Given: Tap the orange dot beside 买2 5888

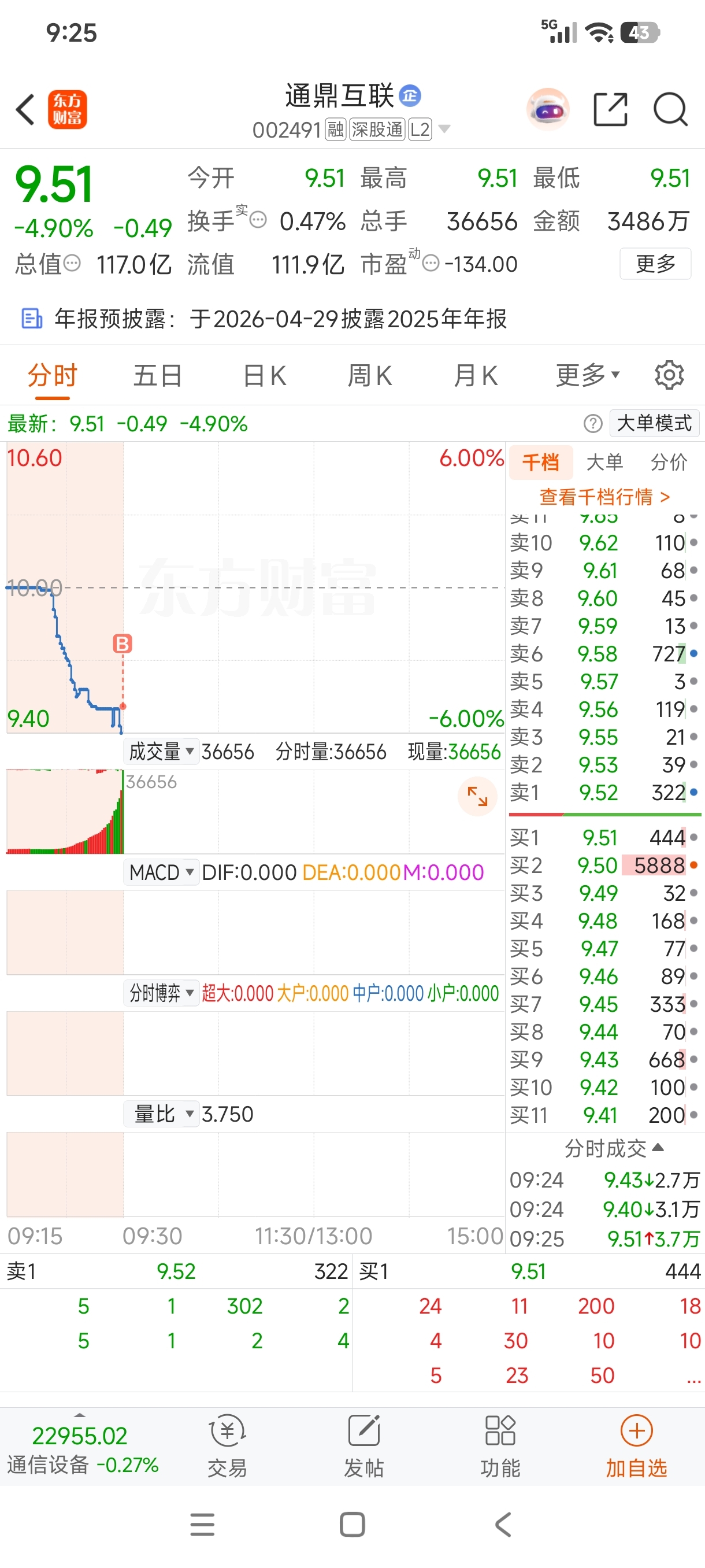Looking at the screenshot, I should pos(694,865).
